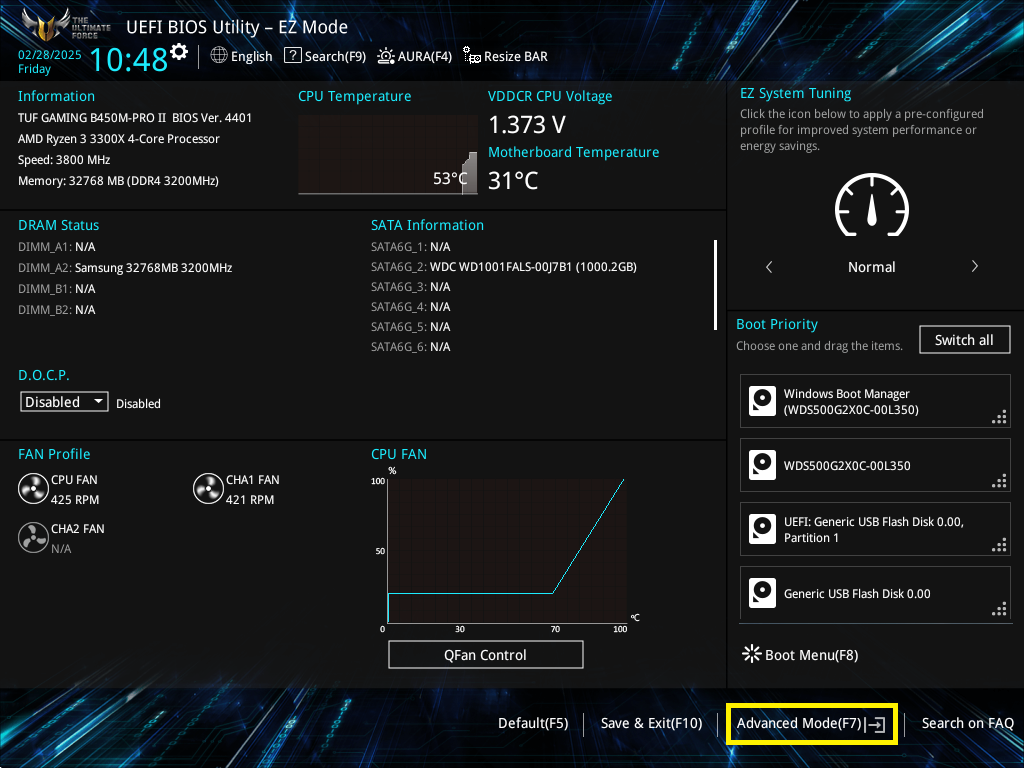The height and width of the screenshot is (768, 1024).
Task: Enter Advanced Mode(F7)
Action: pyautogui.click(x=812, y=724)
